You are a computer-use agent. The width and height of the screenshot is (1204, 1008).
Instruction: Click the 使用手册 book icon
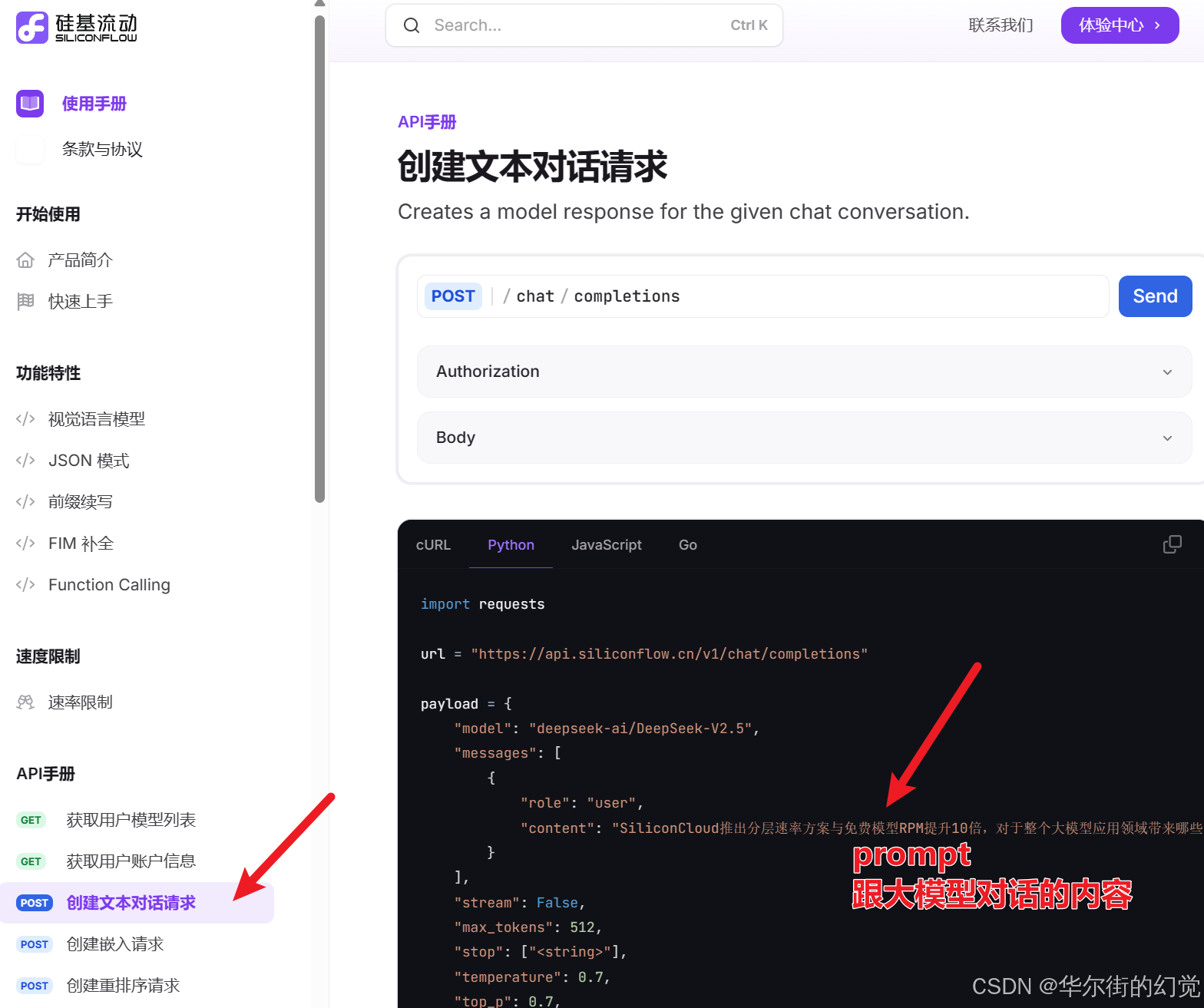[x=30, y=103]
